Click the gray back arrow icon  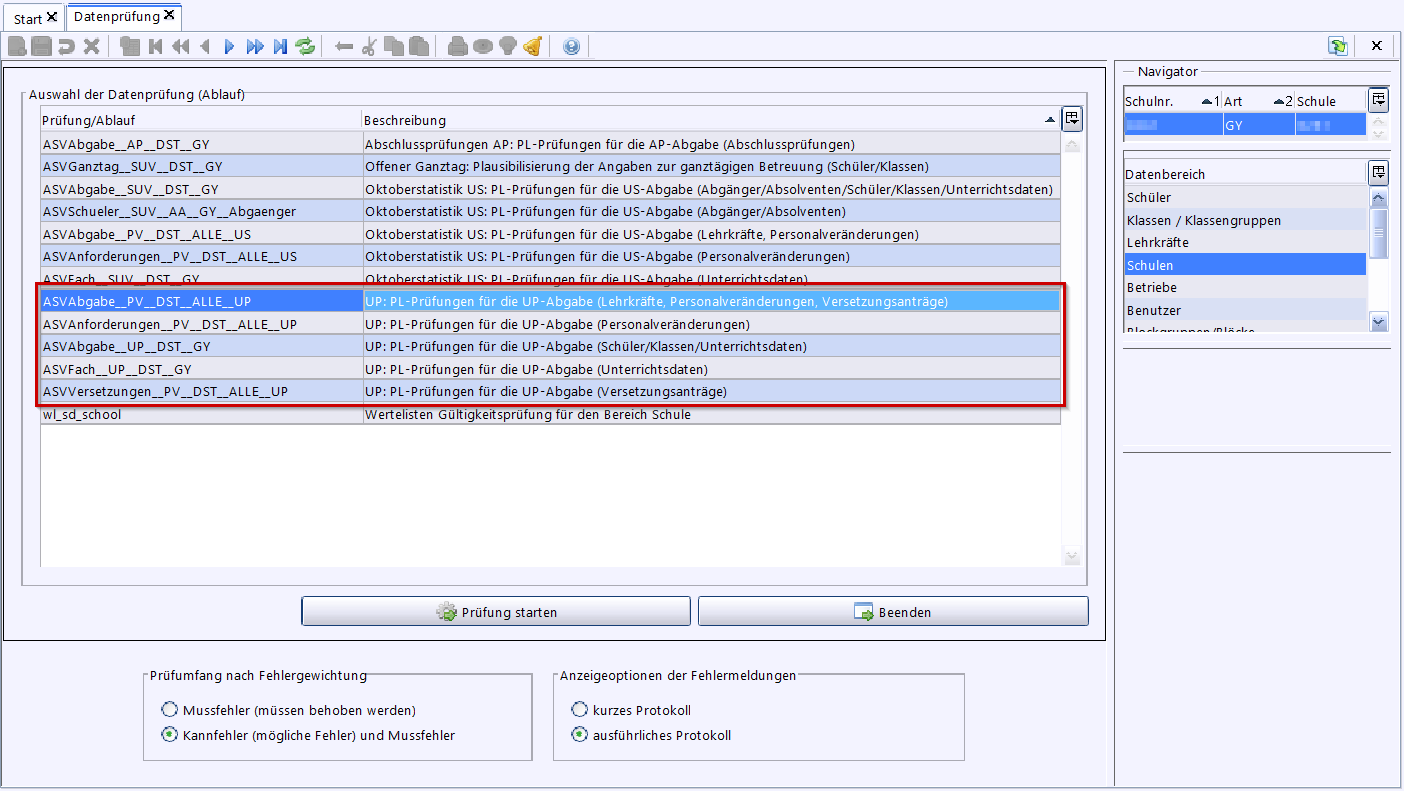(x=344, y=46)
